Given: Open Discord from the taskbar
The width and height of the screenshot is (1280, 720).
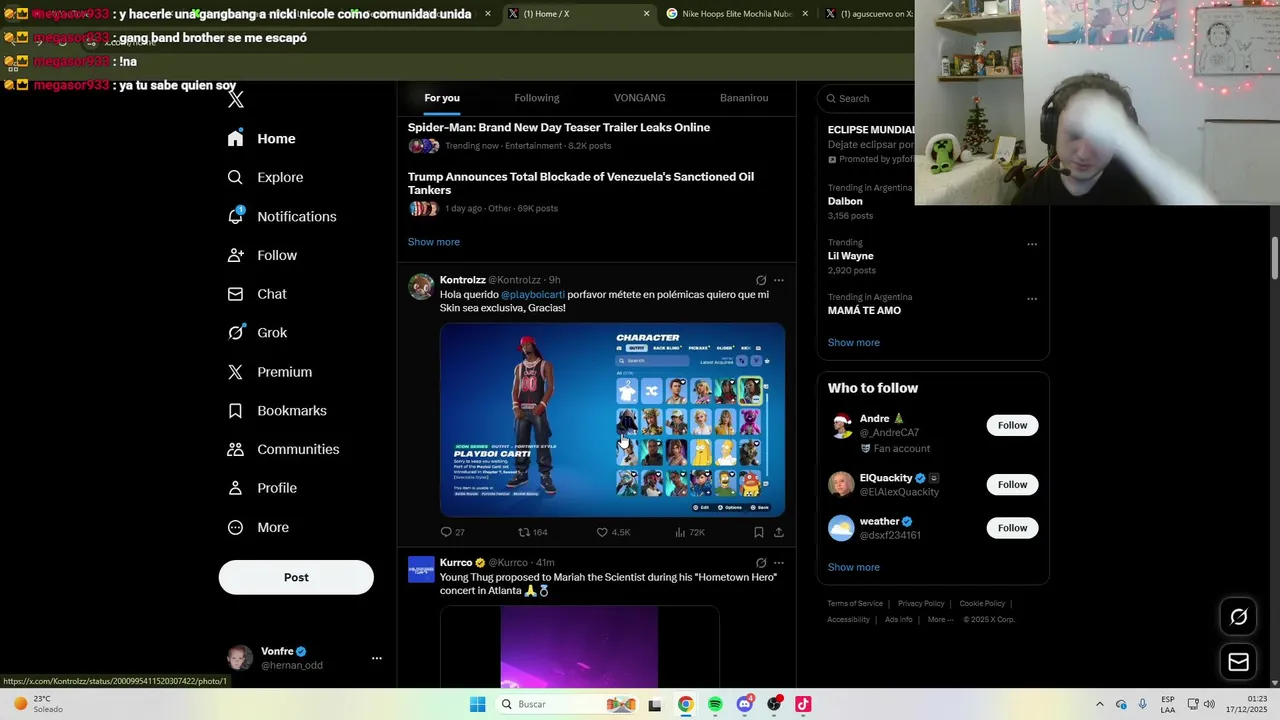Looking at the screenshot, I should pos(744,704).
